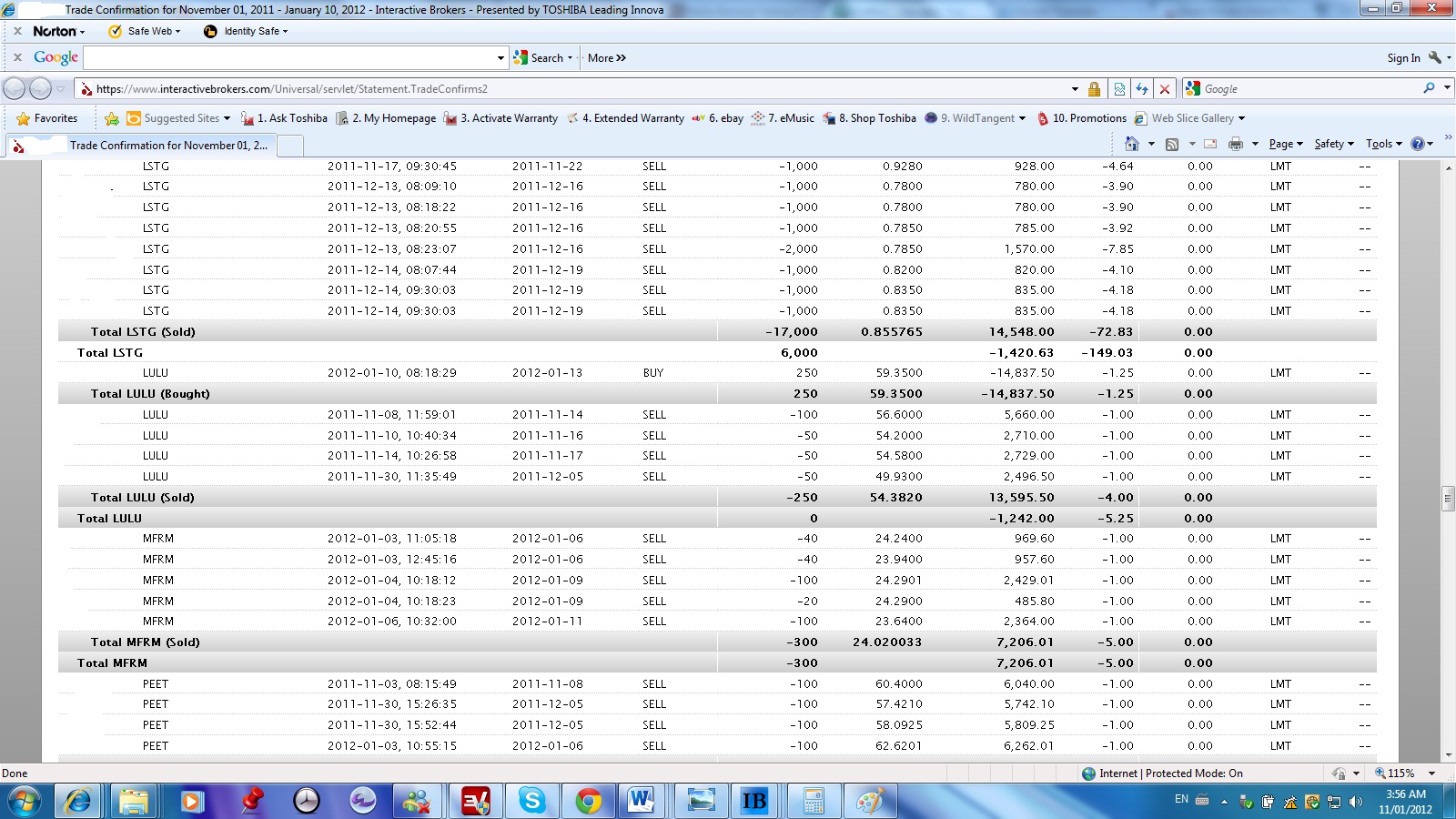Expand the zoom level 115% dropdown
Screen dimensions: 1456x819
(x=1431, y=773)
